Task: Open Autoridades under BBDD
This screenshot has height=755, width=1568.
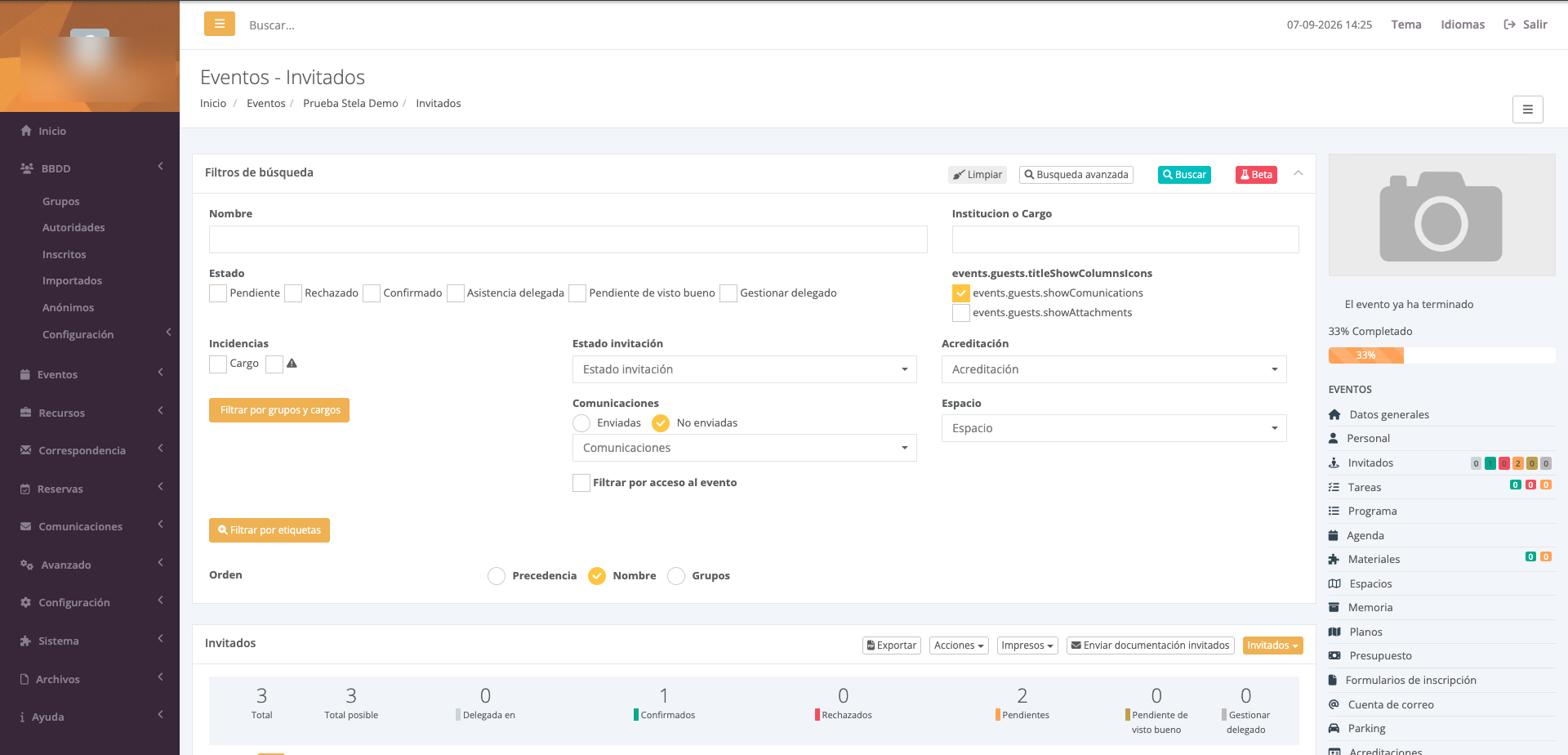Action: (73, 228)
